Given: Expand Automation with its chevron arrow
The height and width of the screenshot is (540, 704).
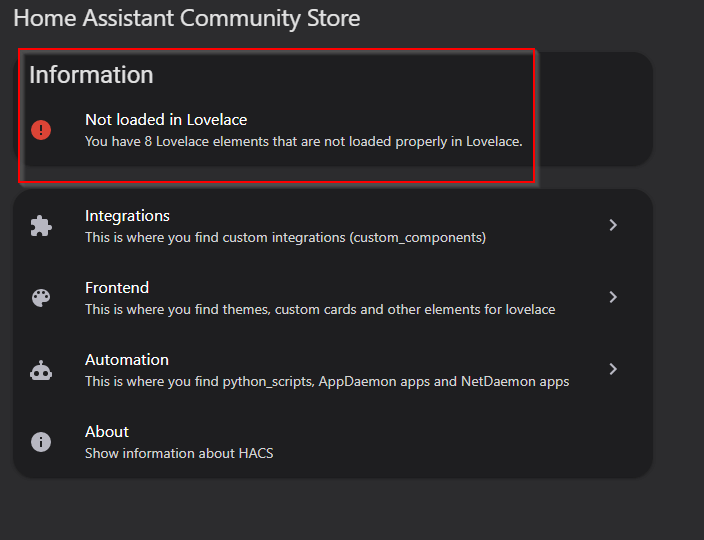Looking at the screenshot, I should coord(613,369).
